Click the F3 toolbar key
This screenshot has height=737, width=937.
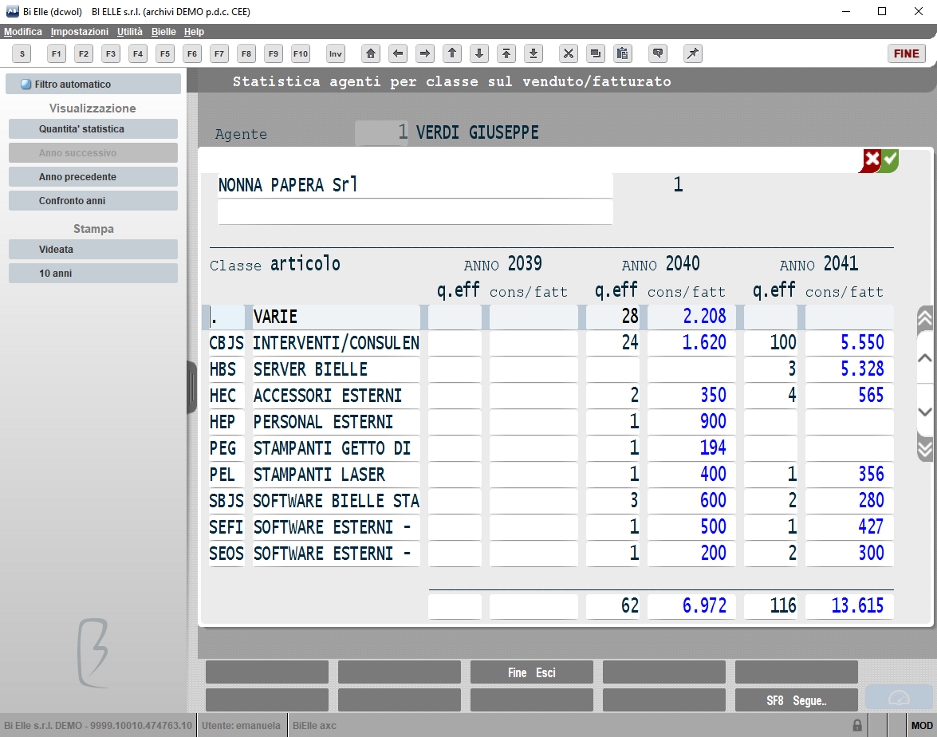(111, 54)
